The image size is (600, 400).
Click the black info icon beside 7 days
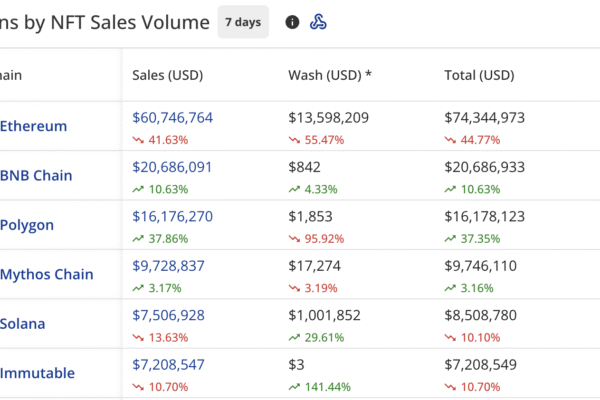[292, 22]
